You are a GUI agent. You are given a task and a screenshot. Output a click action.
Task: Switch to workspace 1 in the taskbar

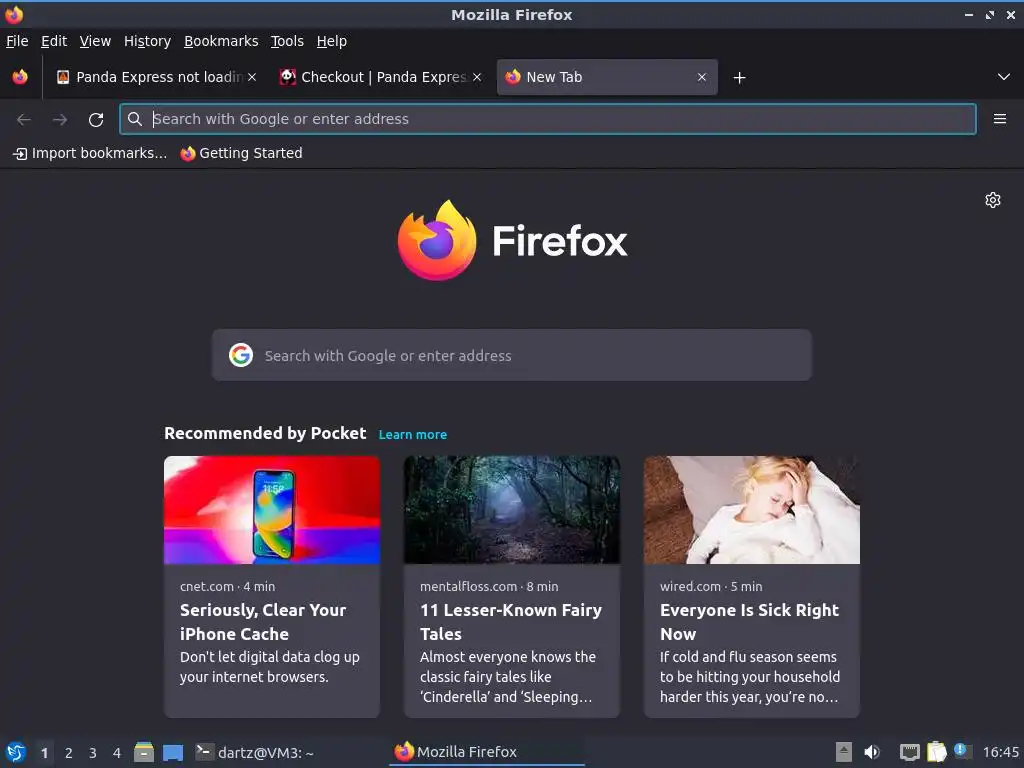pyautogui.click(x=44, y=753)
